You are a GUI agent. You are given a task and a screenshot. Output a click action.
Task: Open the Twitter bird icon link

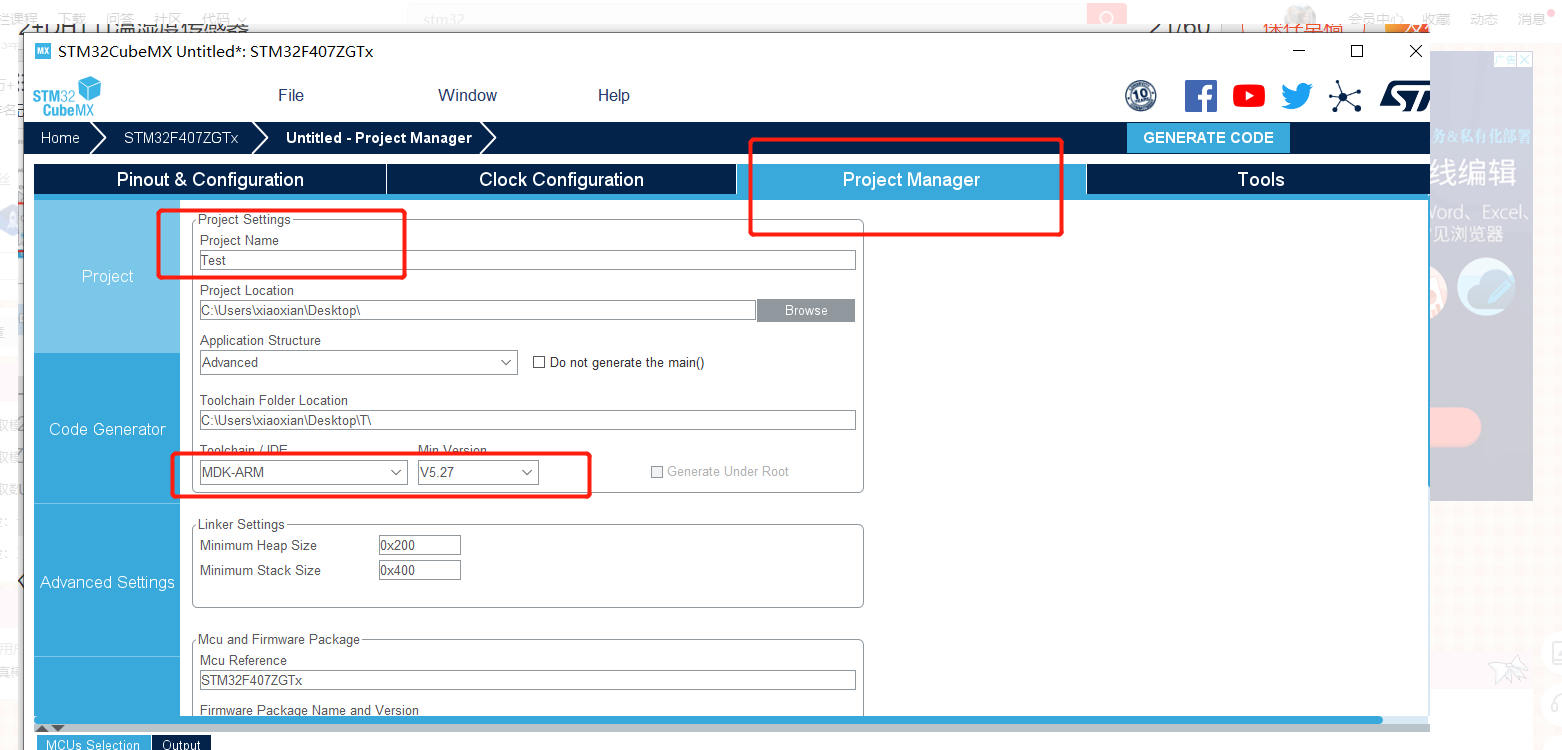tap(1296, 96)
